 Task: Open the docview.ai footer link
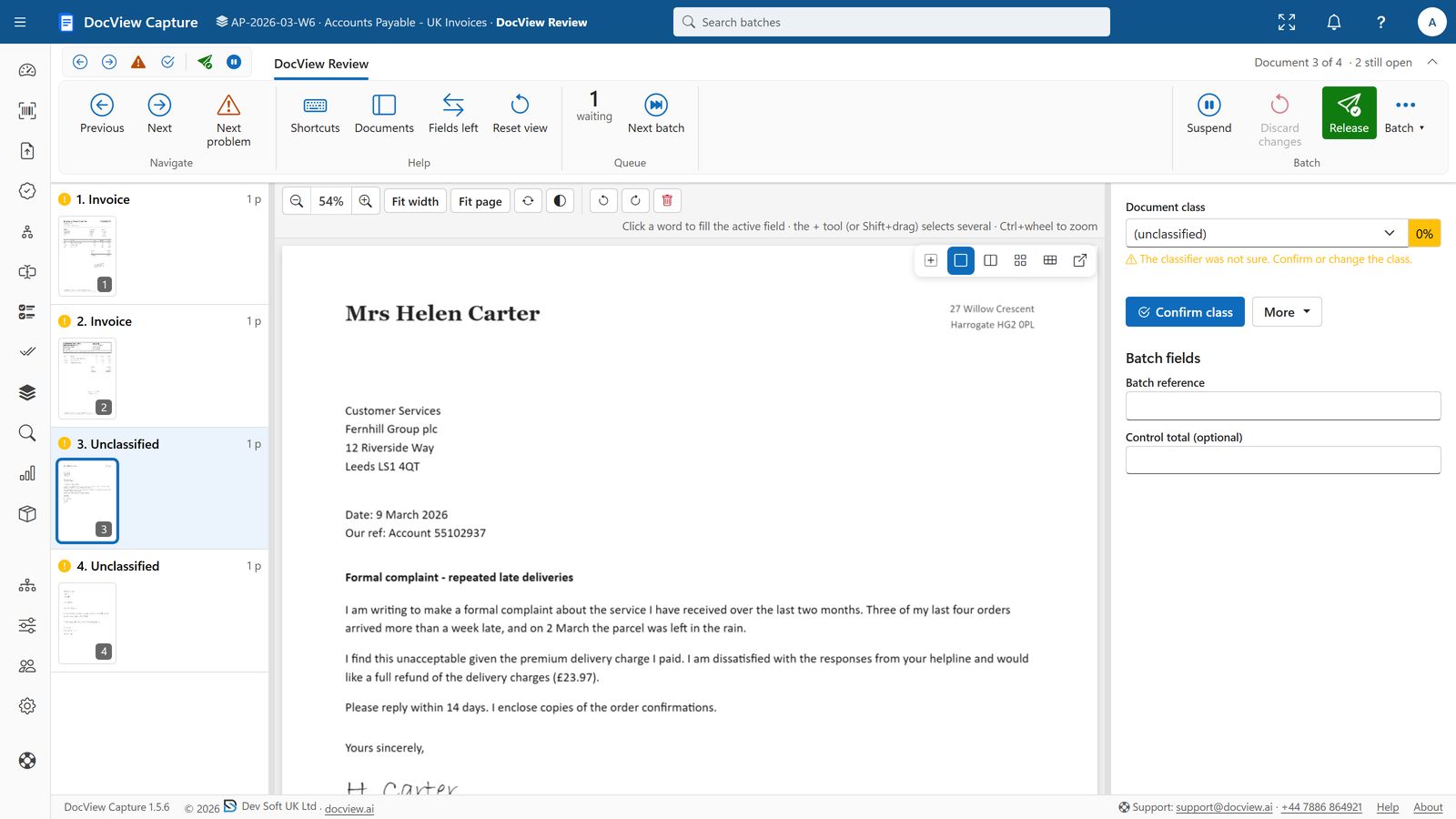(x=349, y=809)
